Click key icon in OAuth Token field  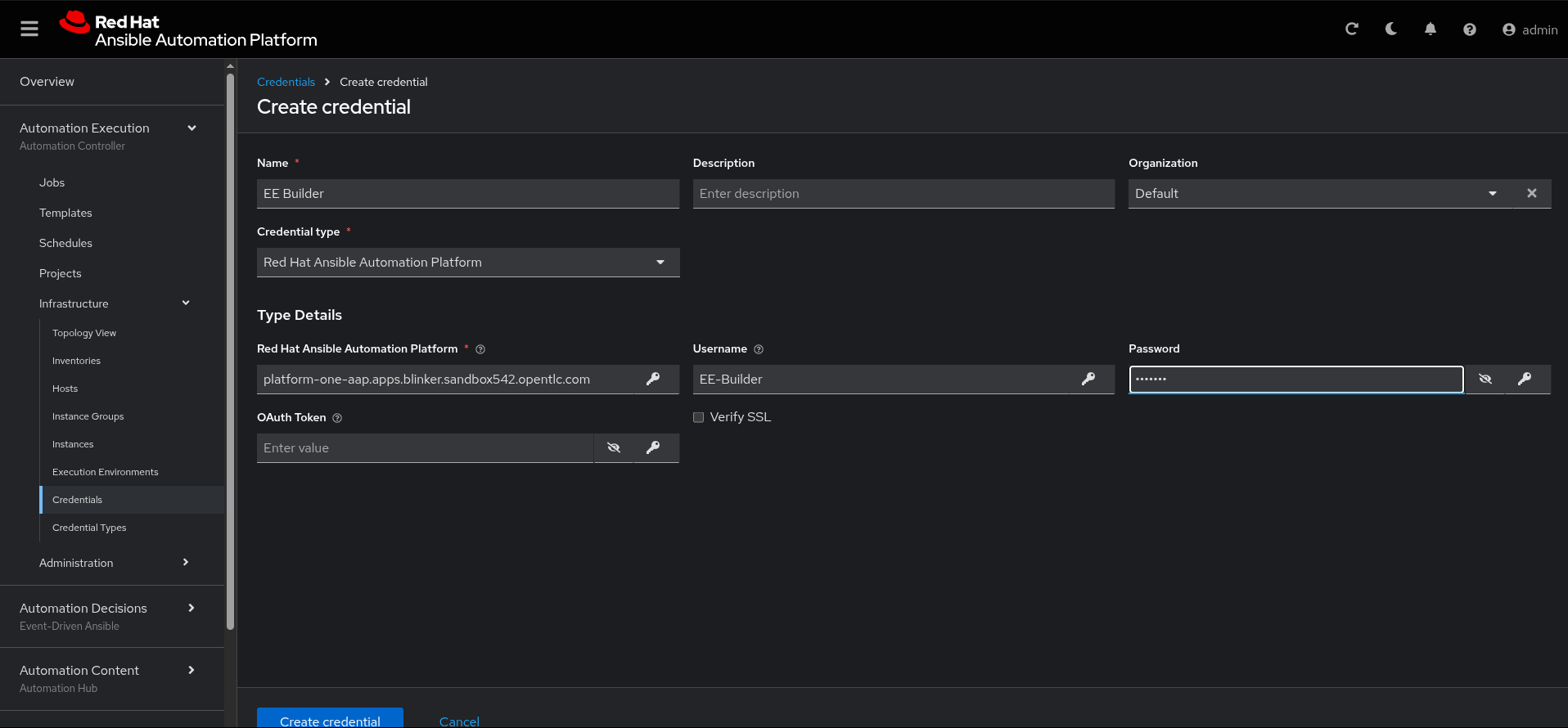(x=652, y=447)
